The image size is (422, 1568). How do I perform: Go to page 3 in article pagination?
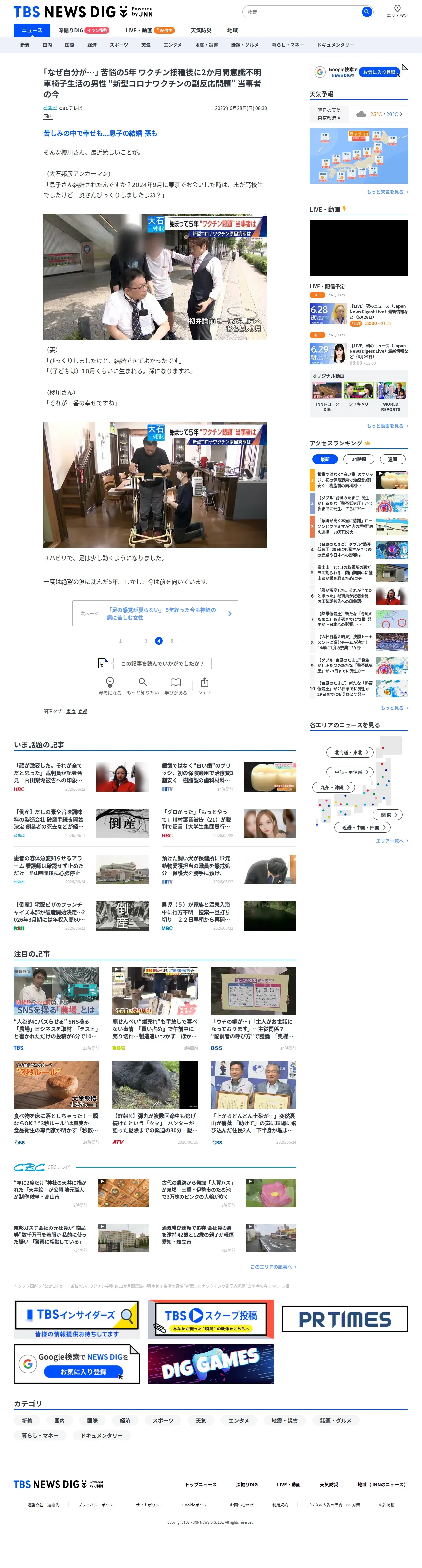(146, 640)
